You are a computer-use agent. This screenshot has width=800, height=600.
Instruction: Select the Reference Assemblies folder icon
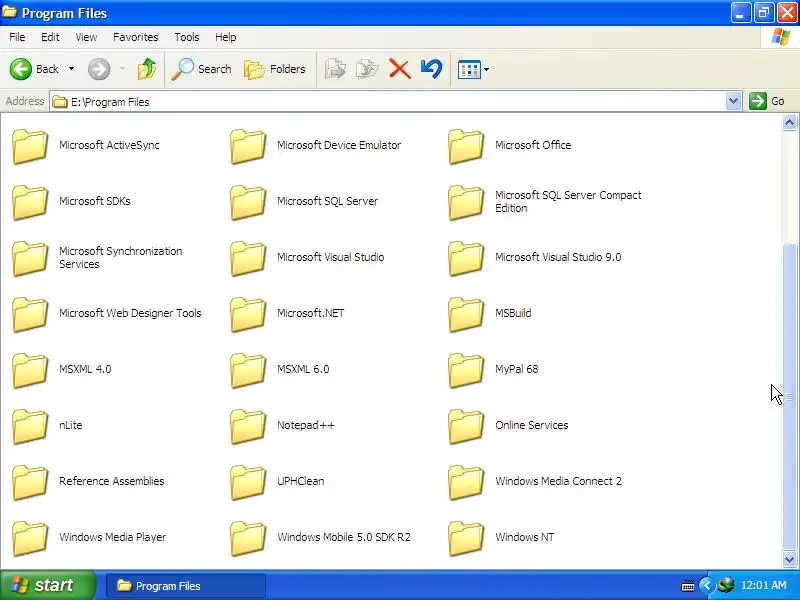coord(30,483)
